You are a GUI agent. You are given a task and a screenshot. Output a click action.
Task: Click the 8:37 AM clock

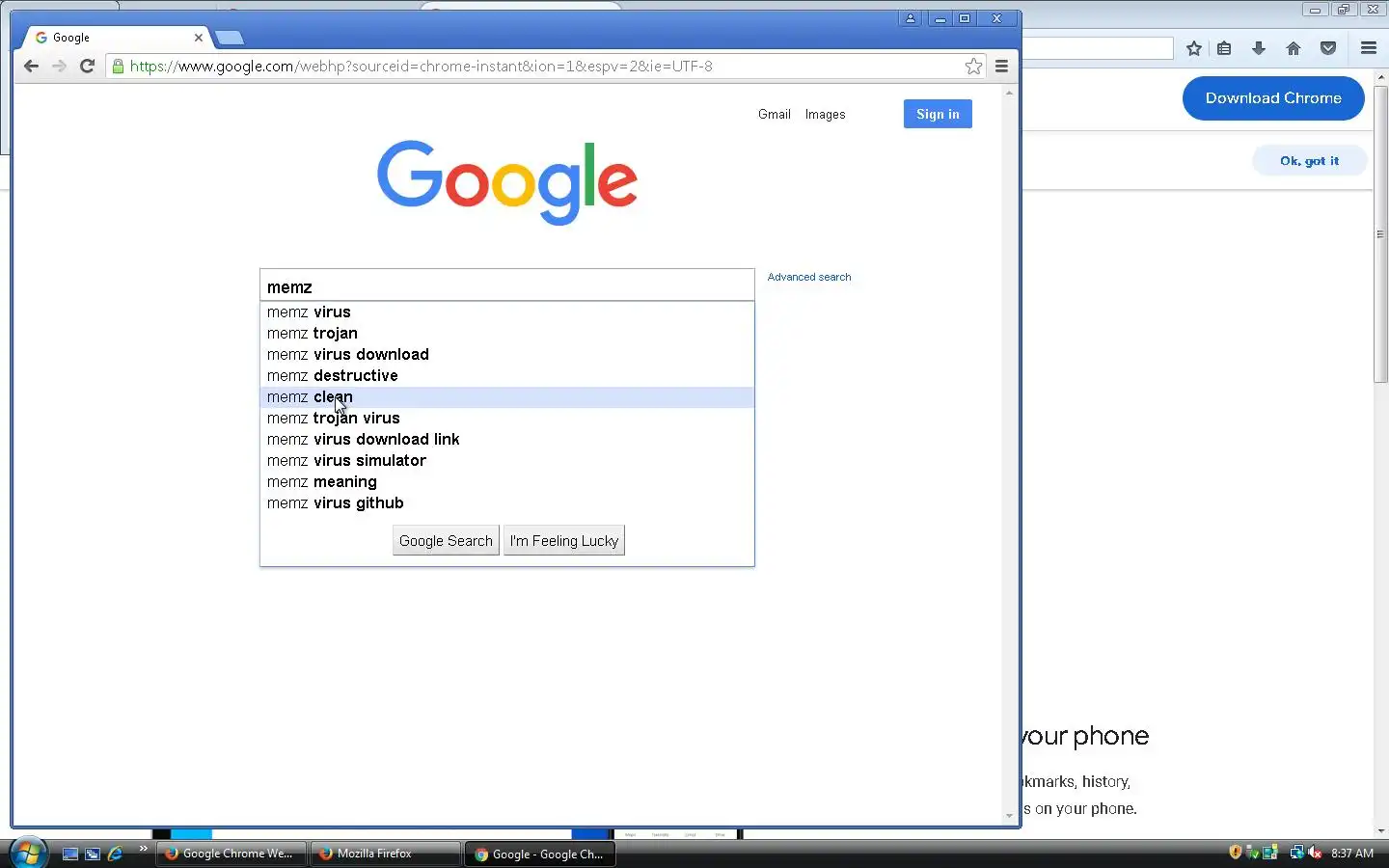coord(1352,854)
